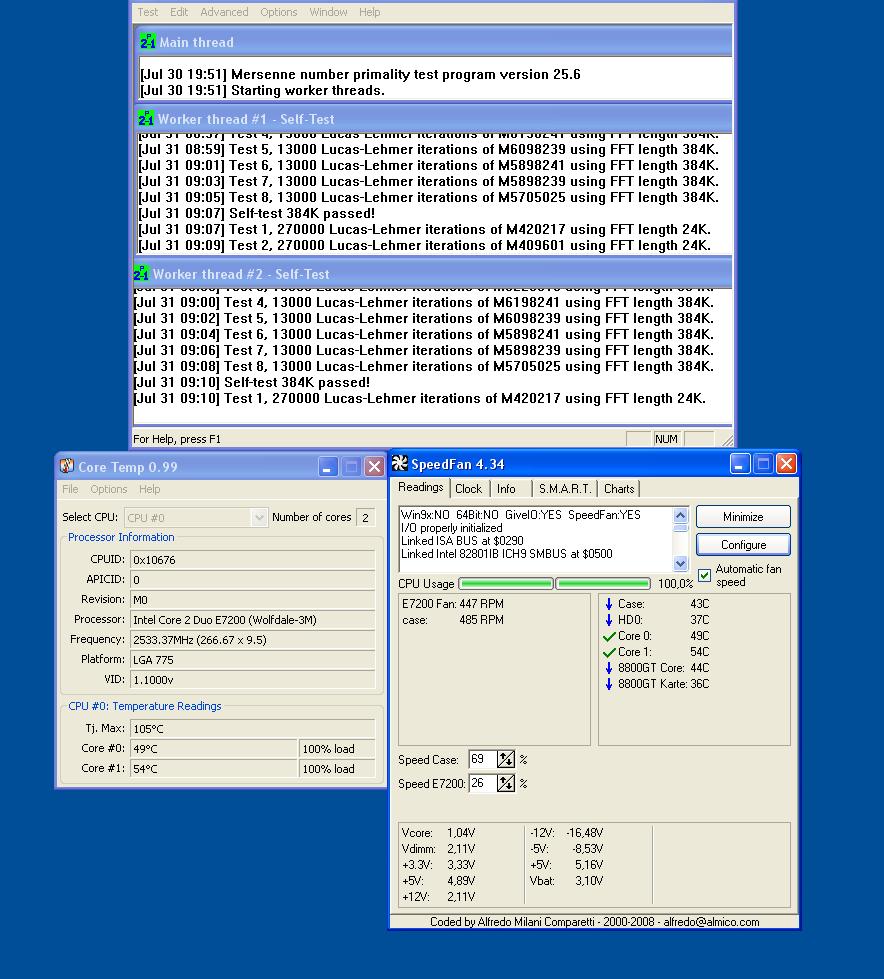Adjust the Speed Case spinner arrows

506,759
